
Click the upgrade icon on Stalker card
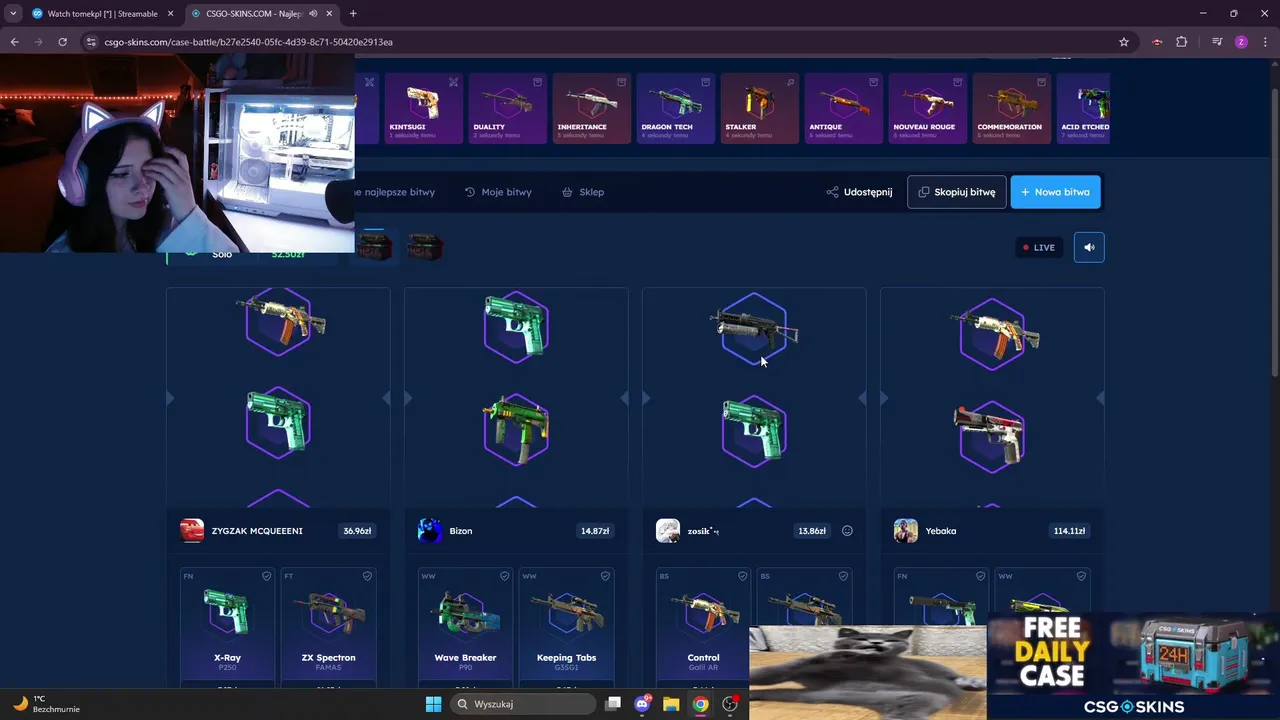[x=790, y=82]
